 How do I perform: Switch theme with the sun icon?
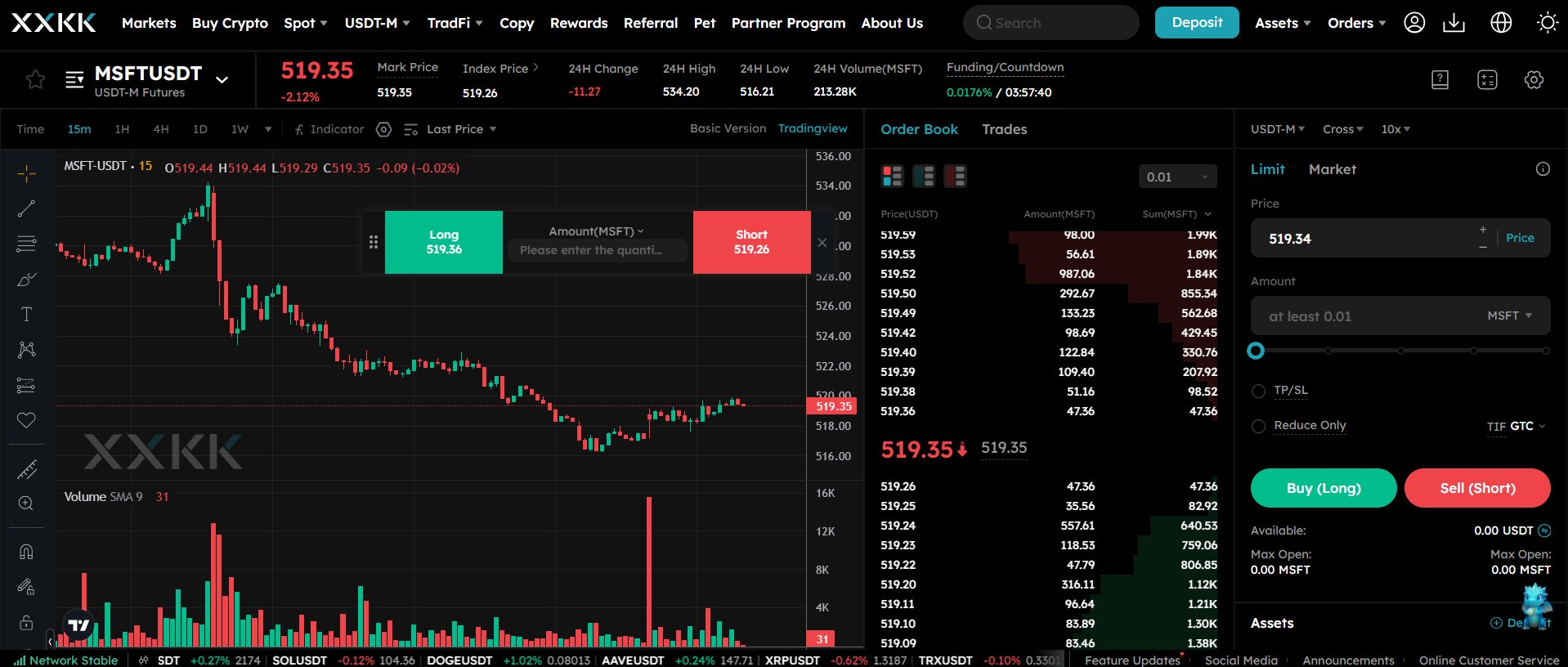point(1548,23)
